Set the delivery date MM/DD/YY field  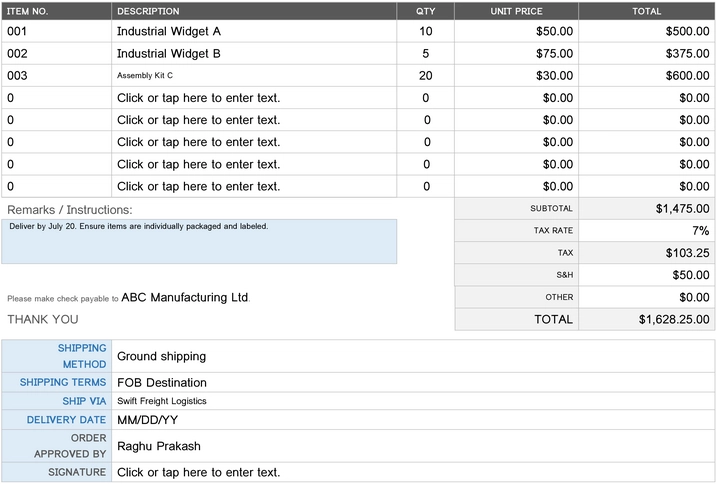[x=147, y=420]
